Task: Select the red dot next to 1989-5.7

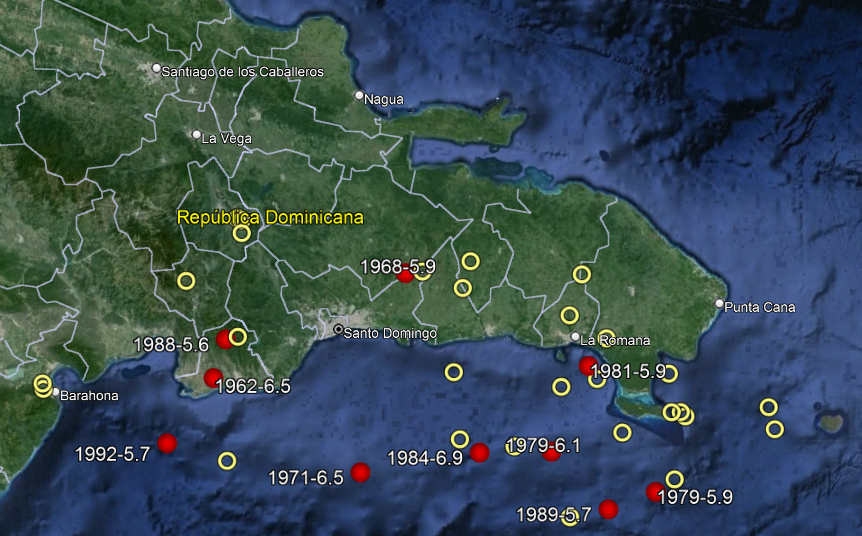Action: click(x=608, y=509)
